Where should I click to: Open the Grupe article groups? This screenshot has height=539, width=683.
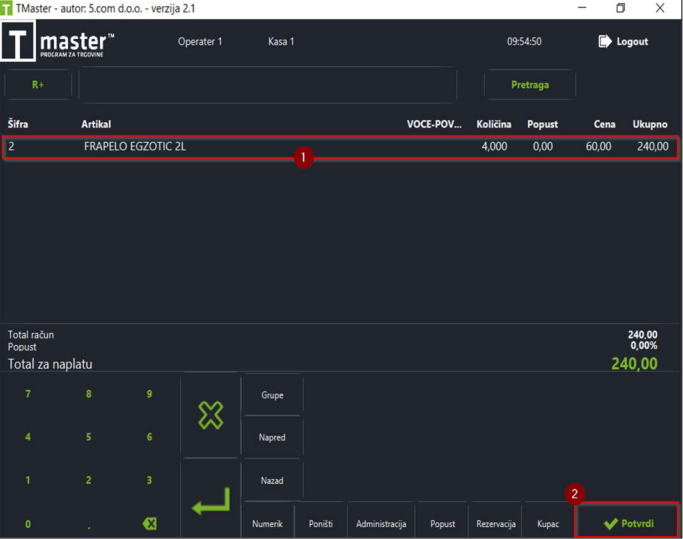272,395
